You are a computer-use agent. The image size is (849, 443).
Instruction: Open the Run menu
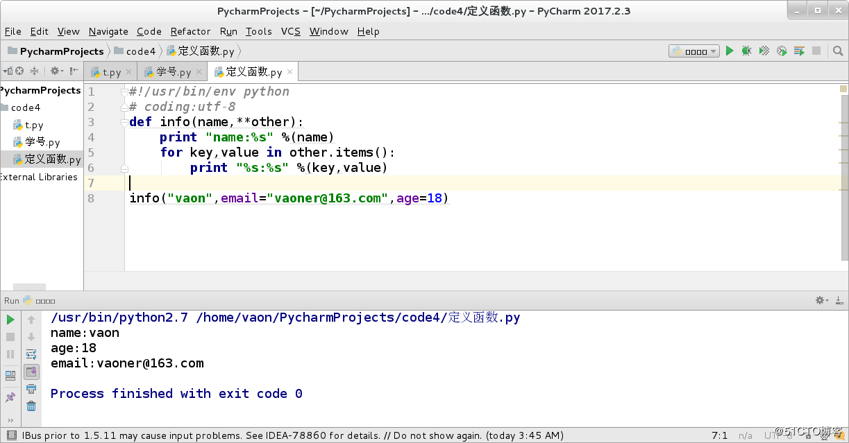228,31
